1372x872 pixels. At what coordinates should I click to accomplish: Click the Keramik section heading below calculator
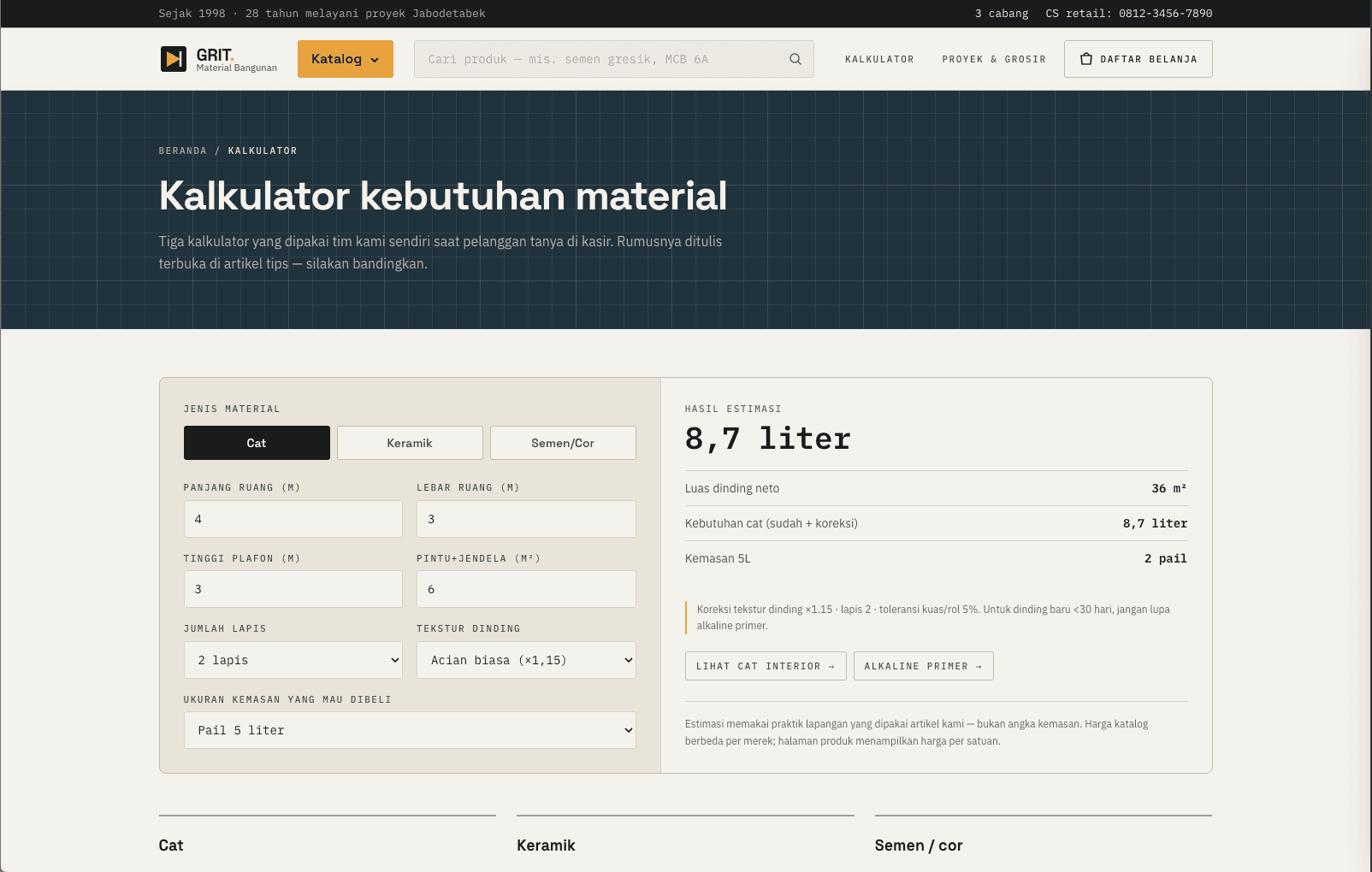(x=546, y=845)
